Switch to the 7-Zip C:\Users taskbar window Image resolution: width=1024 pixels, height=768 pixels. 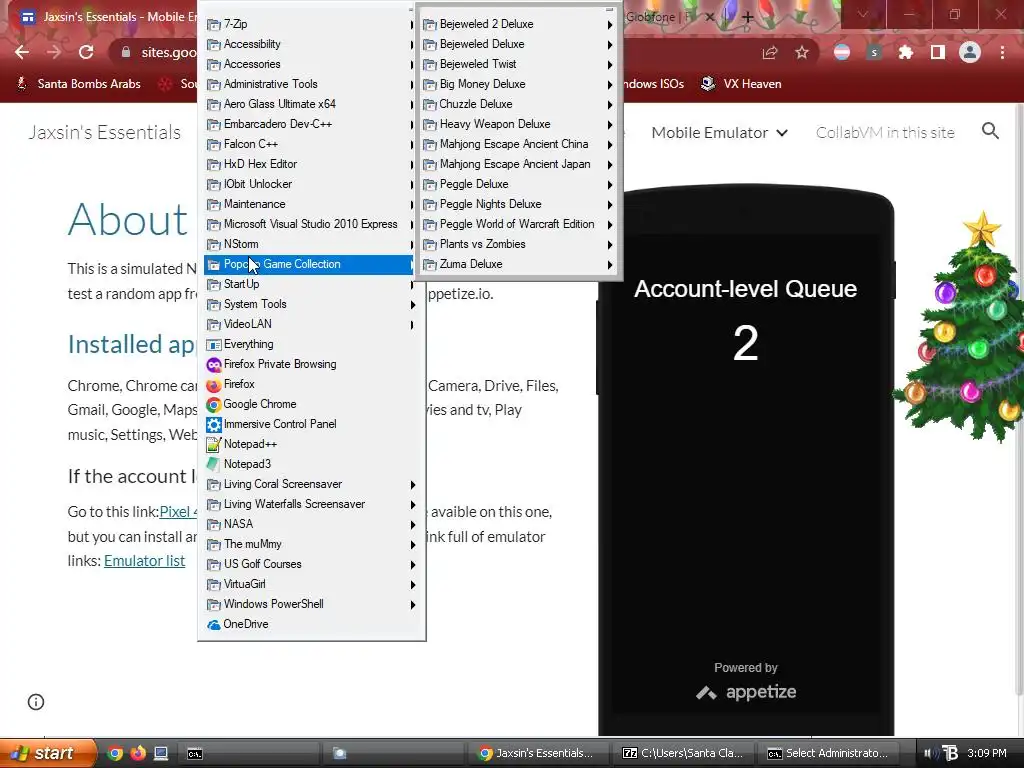point(683,754)
